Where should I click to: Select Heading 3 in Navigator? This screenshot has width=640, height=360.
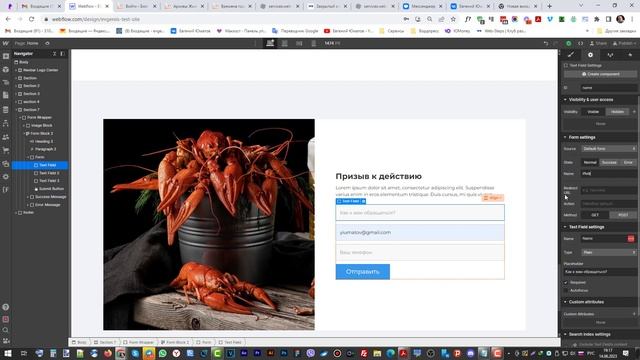coord(44,141)
